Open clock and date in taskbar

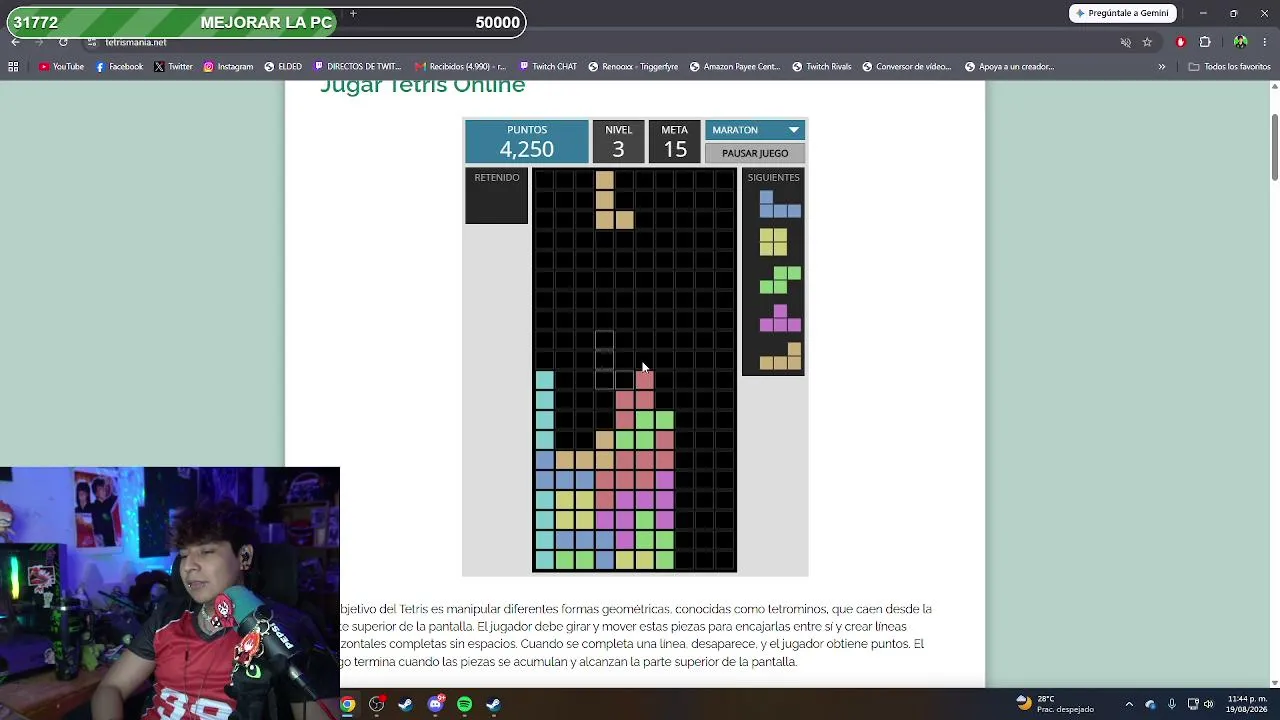[x=1247, y=704]
